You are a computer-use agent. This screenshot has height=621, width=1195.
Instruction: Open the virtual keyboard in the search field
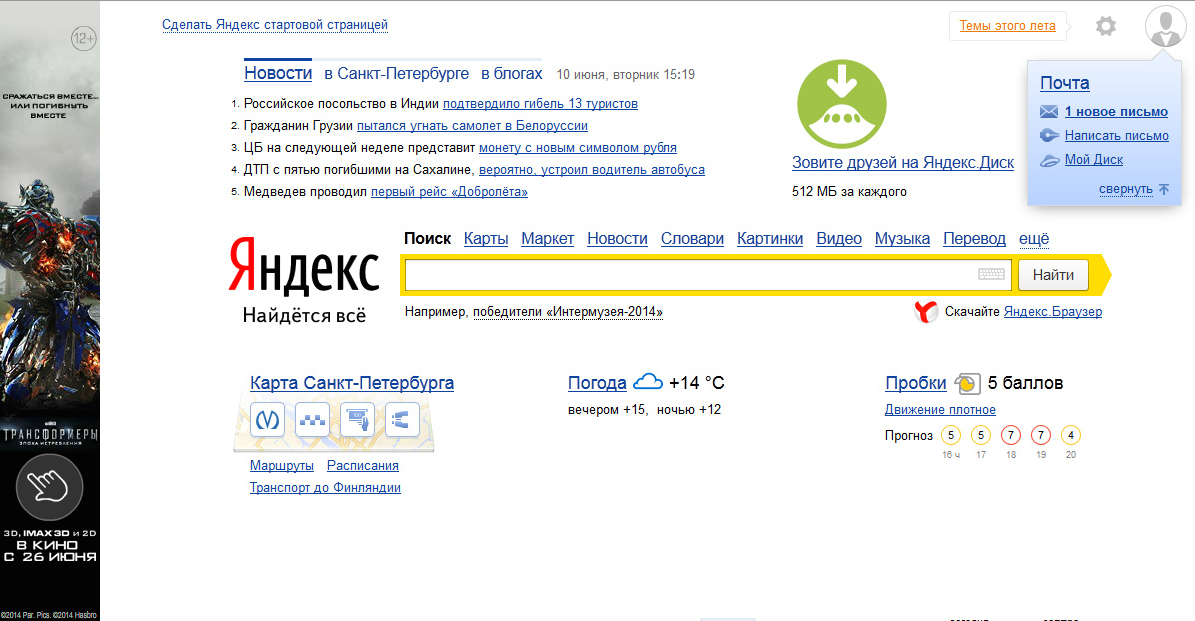(x=990, y=275)
